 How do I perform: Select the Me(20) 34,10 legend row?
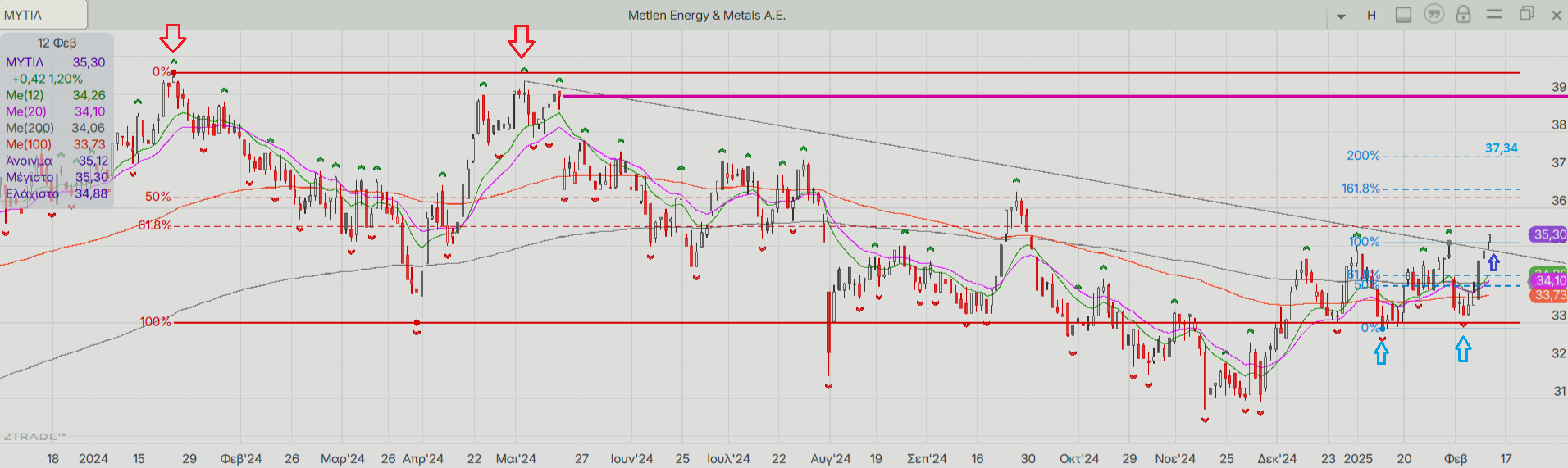[x=56, y=111]
